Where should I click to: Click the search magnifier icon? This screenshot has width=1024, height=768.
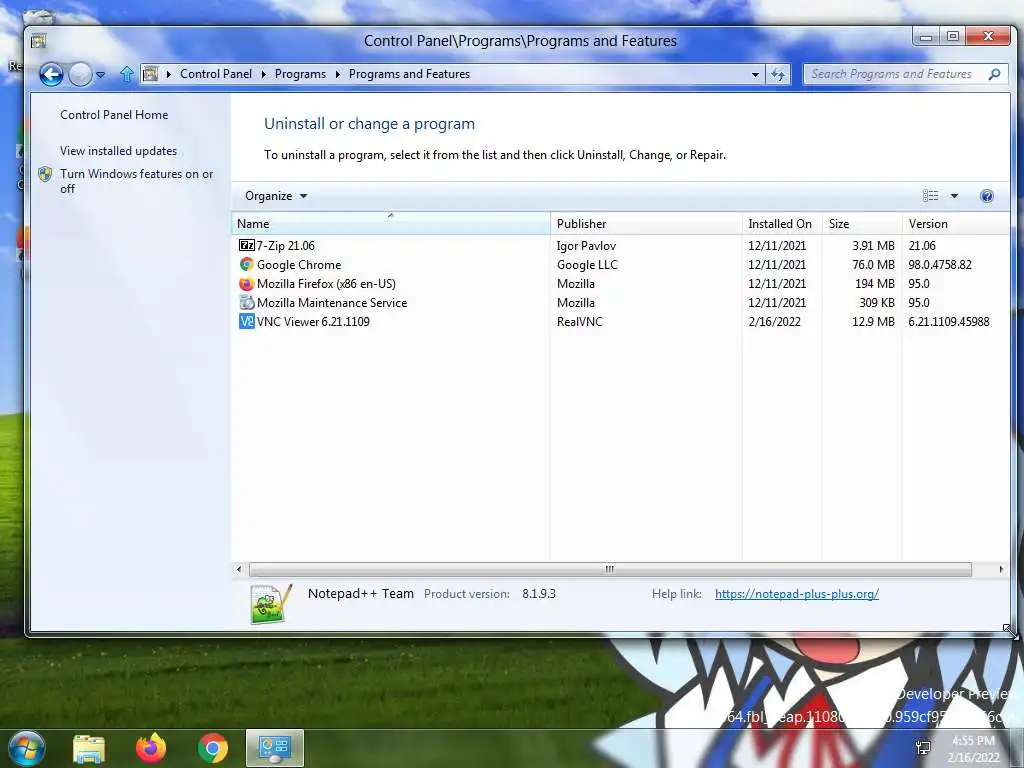point(994,74)
